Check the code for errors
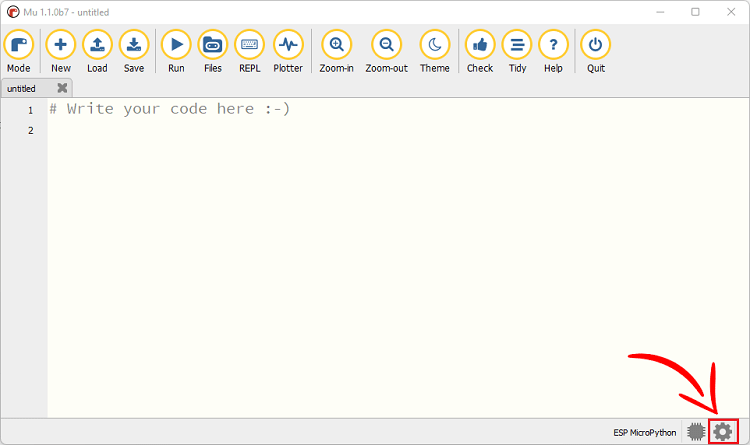The height and width of the screenshot is (445, 750). click(480, 51)
